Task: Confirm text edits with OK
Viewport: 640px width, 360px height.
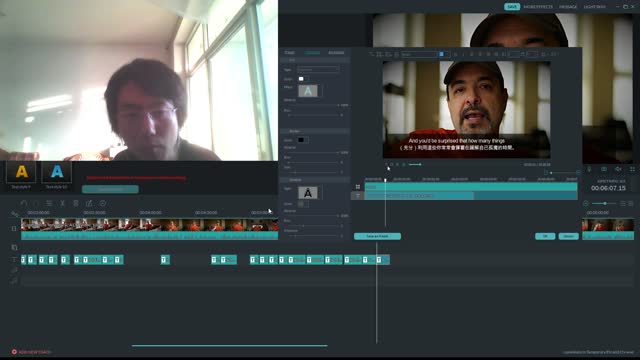Action: (x=545, y=236)
